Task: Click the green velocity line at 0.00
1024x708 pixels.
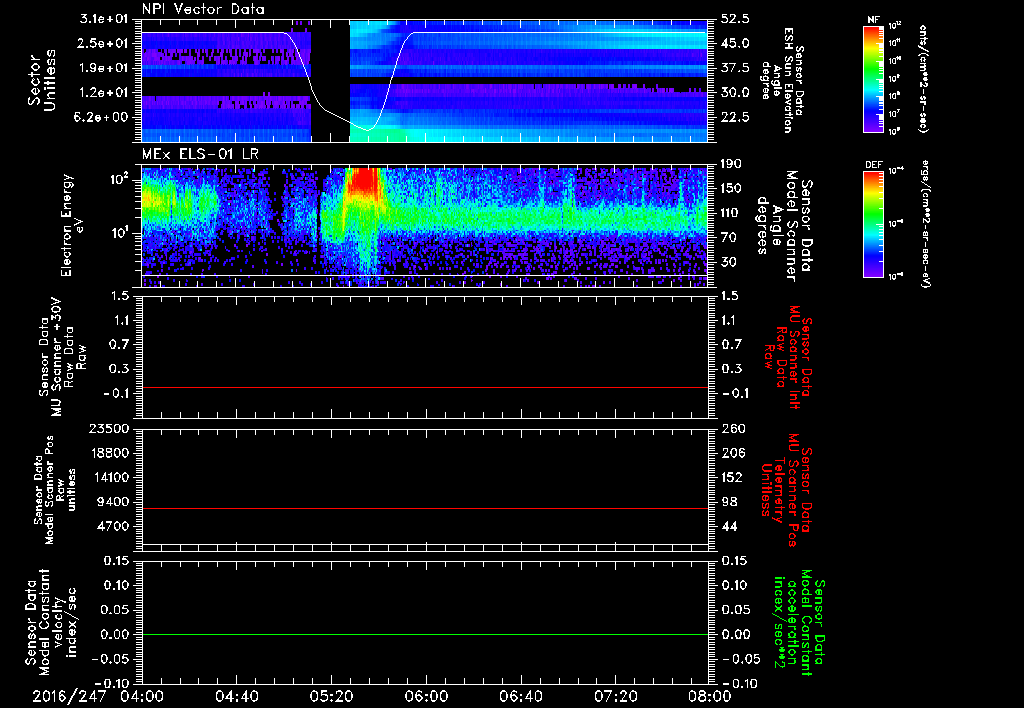Action: [425, 634]
